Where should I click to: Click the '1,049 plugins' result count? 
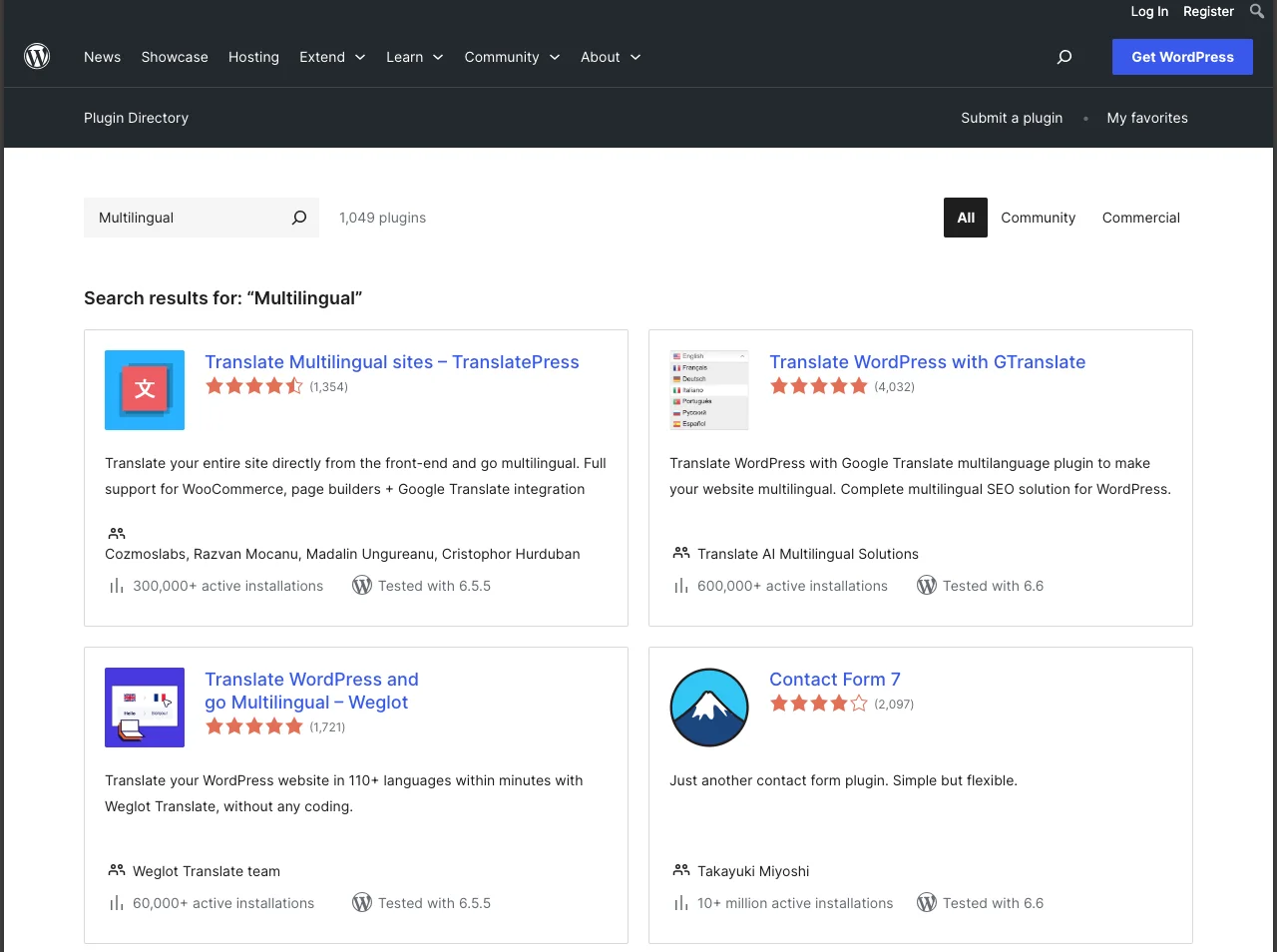tap(382, 218)
